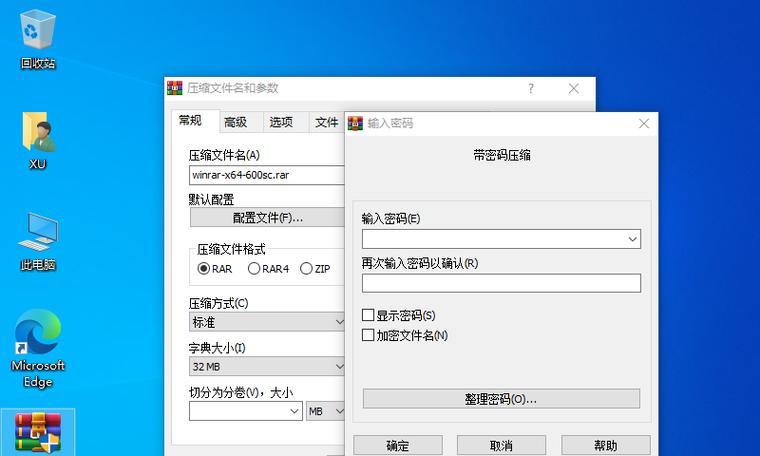760x456 pixels.
Task: Click the 带密码压缩 heading text
Action: 502,156
